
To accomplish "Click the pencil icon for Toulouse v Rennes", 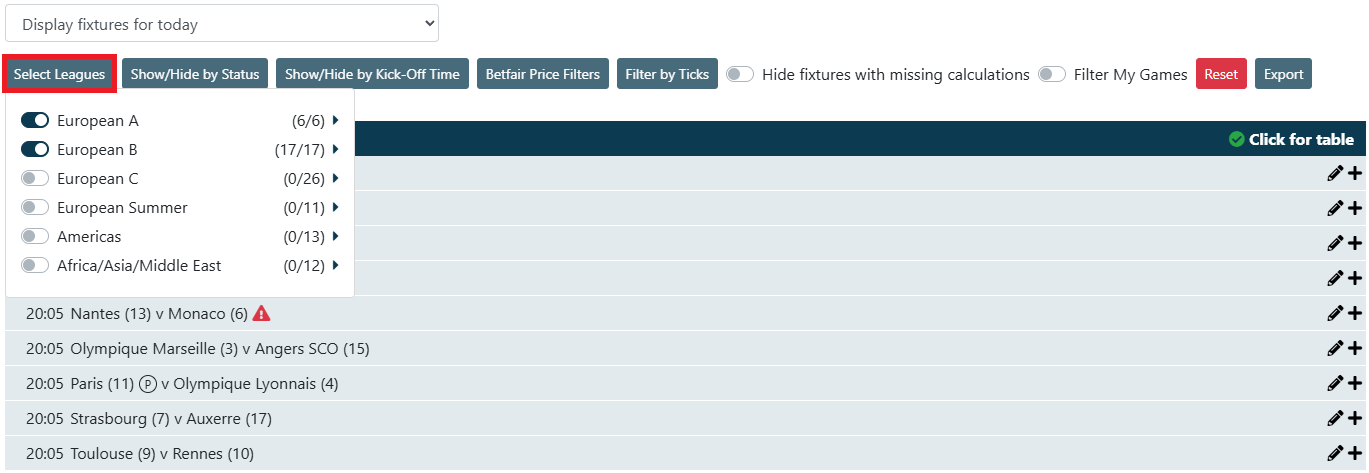I will click(x=1335, y=453).
